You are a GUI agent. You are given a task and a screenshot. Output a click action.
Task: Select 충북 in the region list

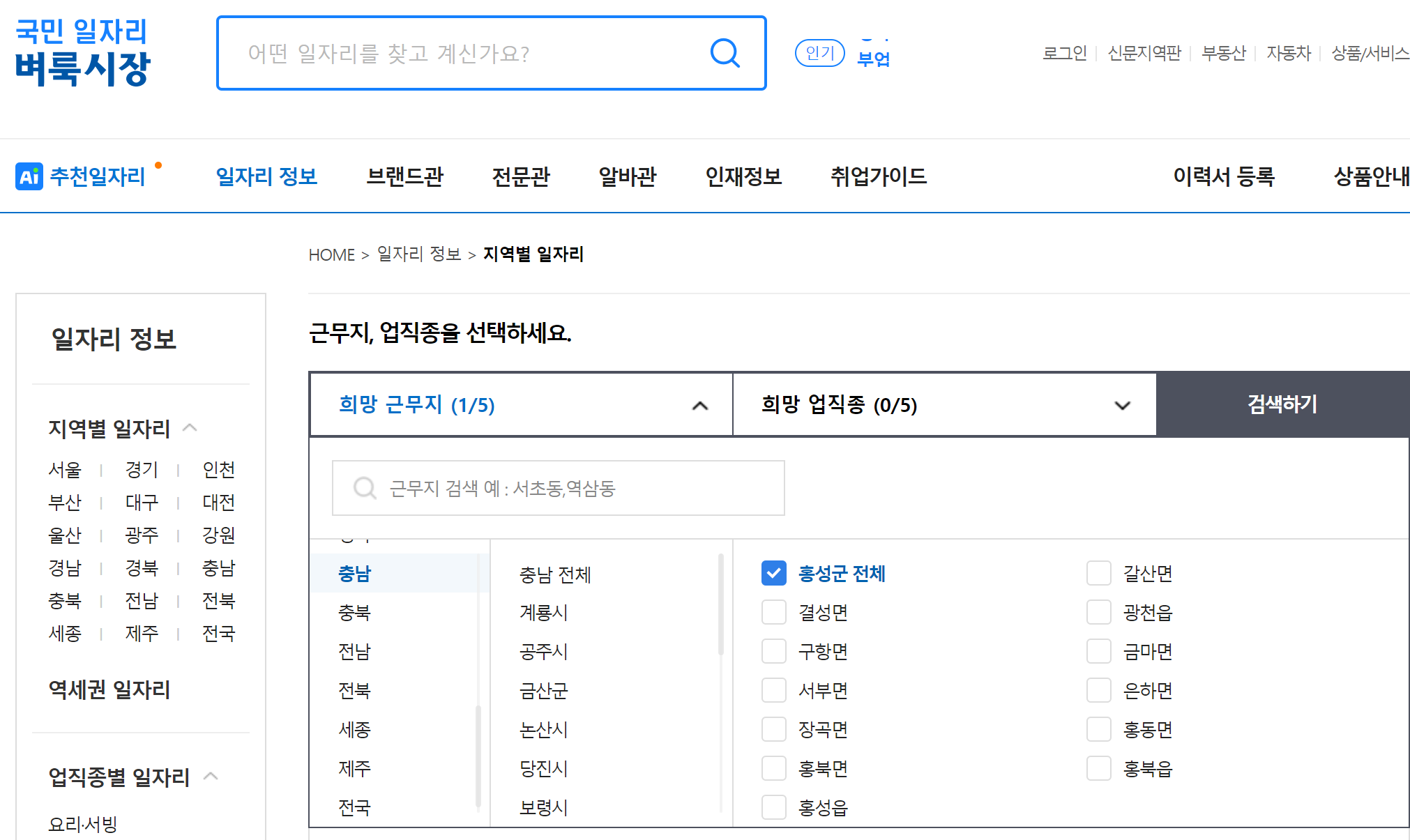point(354,612)
